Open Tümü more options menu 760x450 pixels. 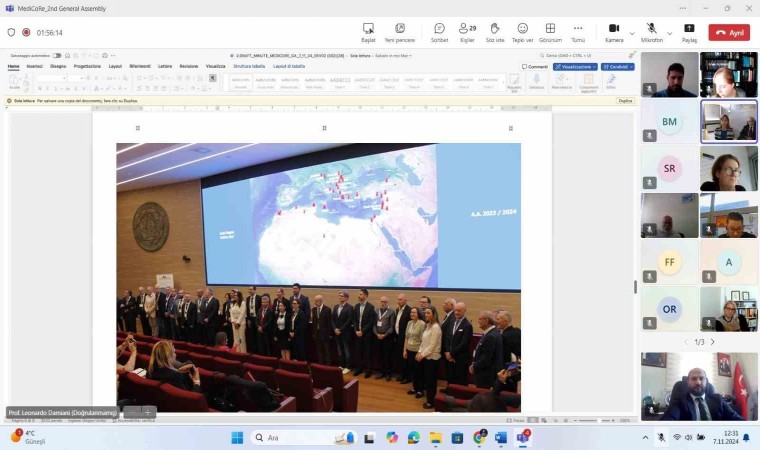pyautogui.click(x=578, y=31)
